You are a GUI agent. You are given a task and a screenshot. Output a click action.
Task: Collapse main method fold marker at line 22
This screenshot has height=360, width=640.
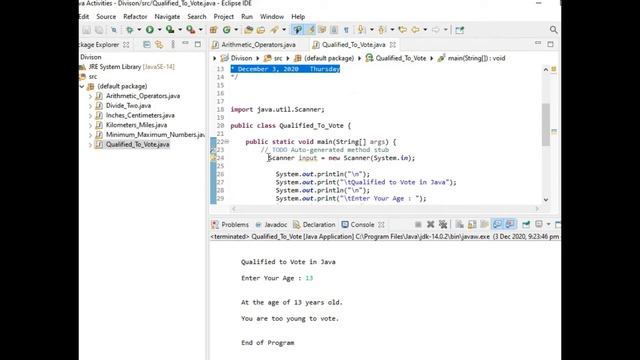coord(227,142)
